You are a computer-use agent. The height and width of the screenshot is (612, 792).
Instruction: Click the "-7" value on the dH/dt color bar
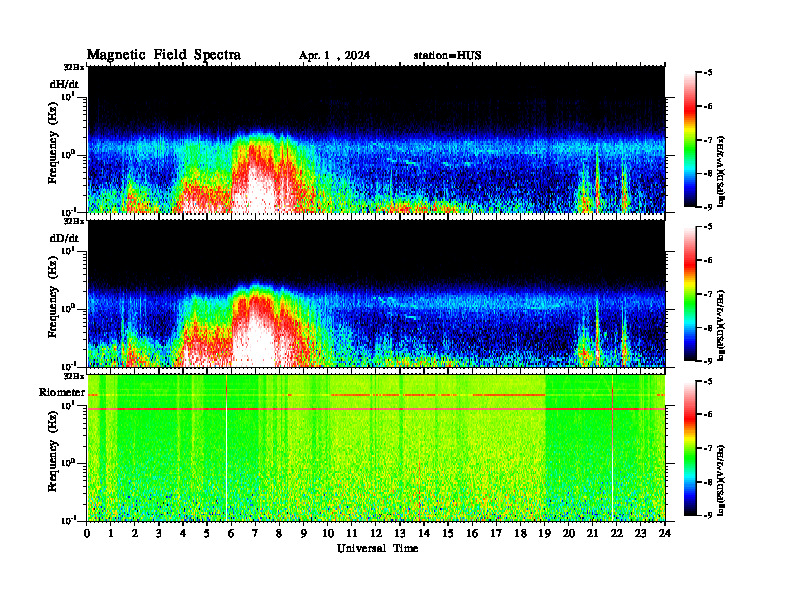pos(708,140)
